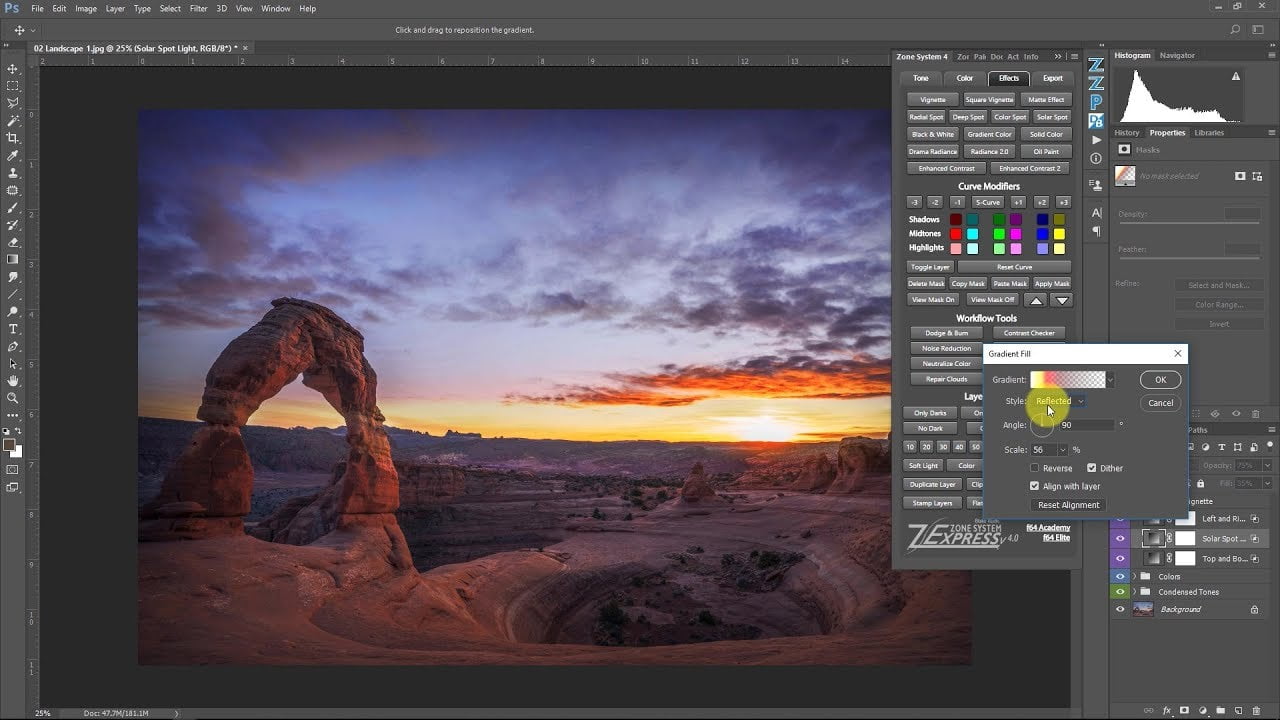Screen dimensions: 1280x720
Task: Click the search icon in the options bar
Action: click(1235, 30)
